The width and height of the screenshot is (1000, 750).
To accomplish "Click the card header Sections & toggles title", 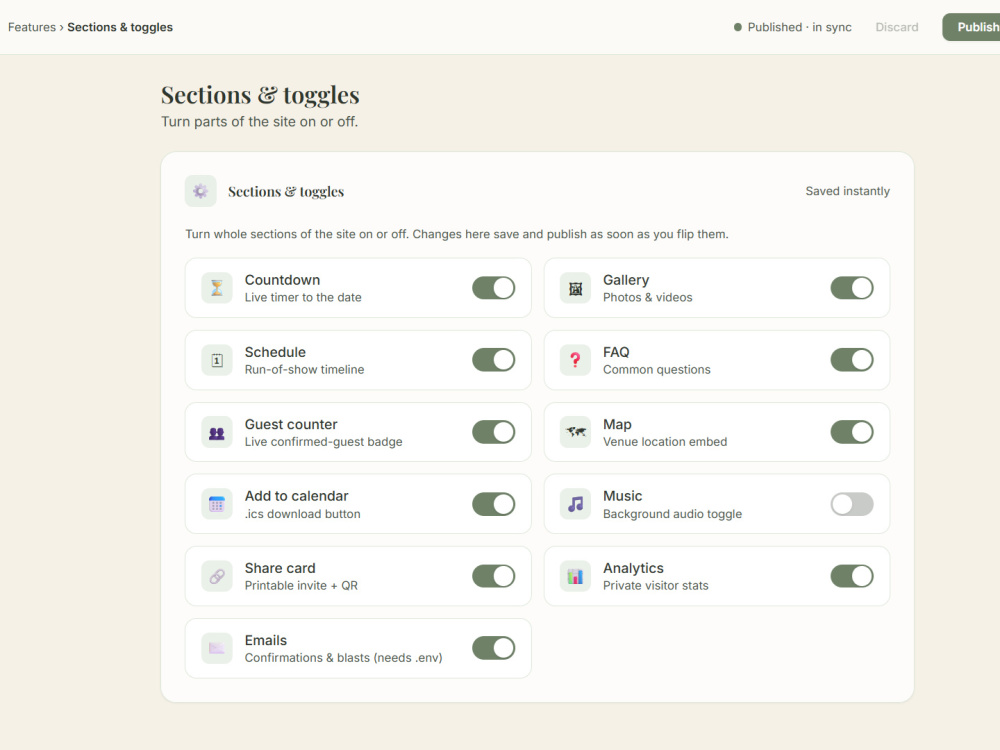I will click(286, 191).
